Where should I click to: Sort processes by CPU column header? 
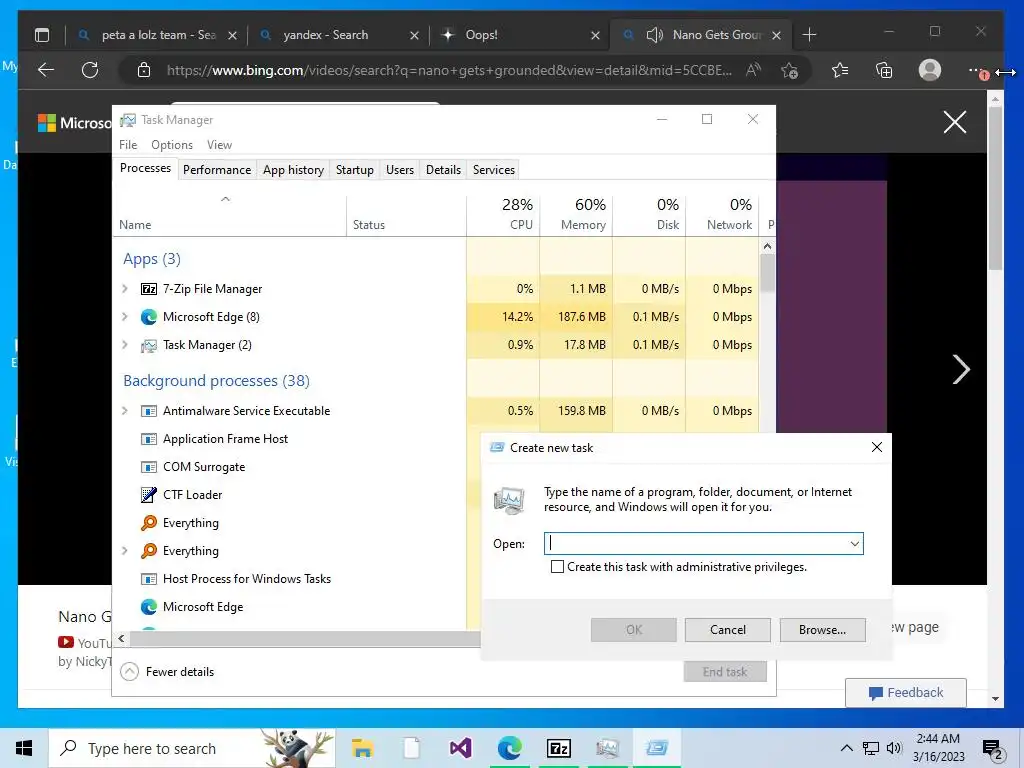504,214
